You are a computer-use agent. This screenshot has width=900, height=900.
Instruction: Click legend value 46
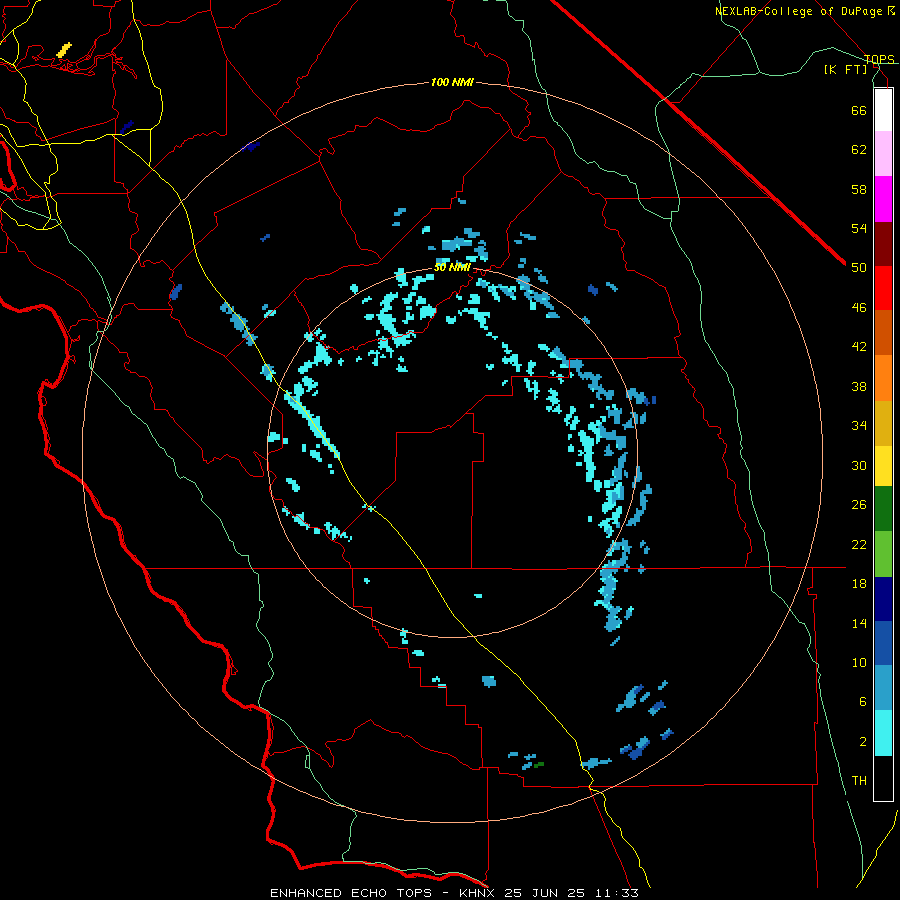(859, 308)
